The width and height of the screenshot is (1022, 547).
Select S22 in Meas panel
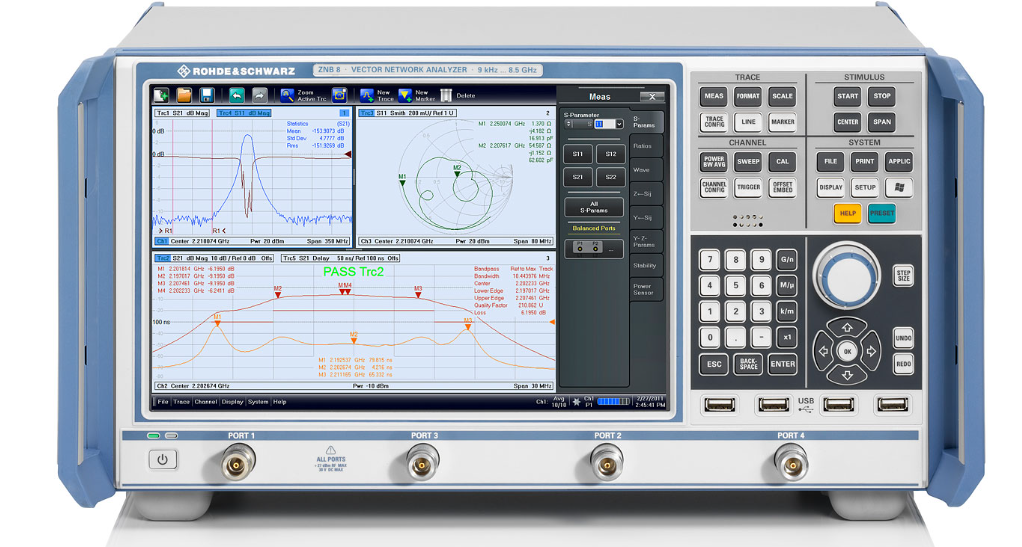(x=611, y=177)
